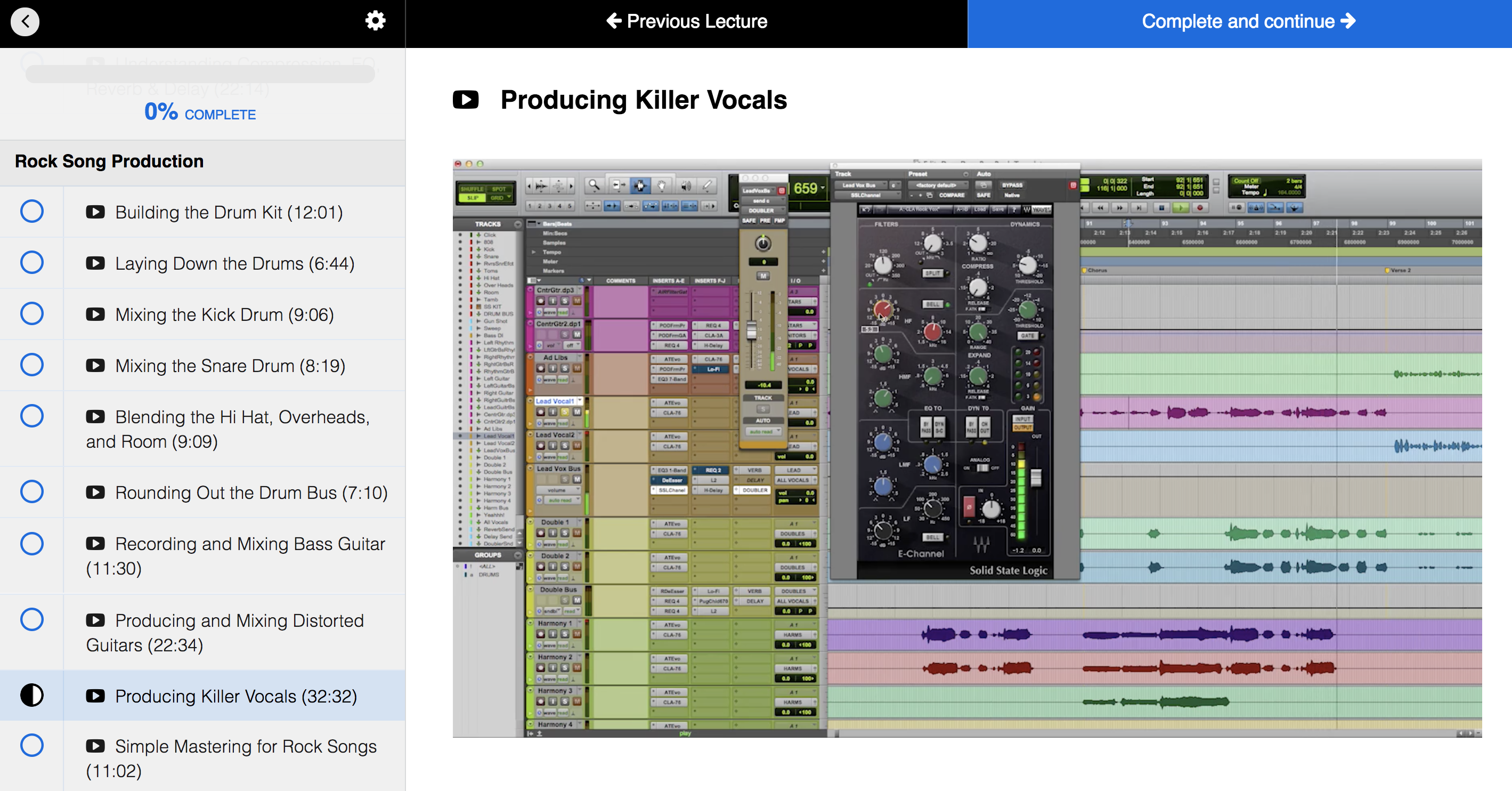Click Complete and continue
Screen dimensions: 1512x791
click(1240, 23)
